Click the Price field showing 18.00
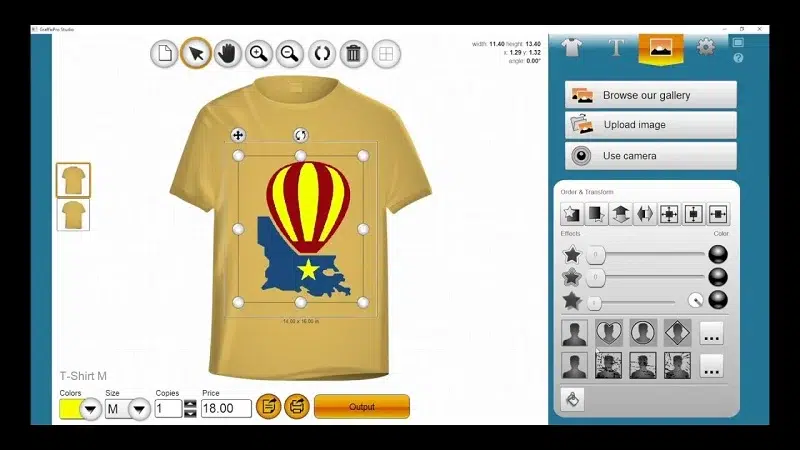Image resolution: width=800 pixels, height=450 pixels. click(226, 408)
